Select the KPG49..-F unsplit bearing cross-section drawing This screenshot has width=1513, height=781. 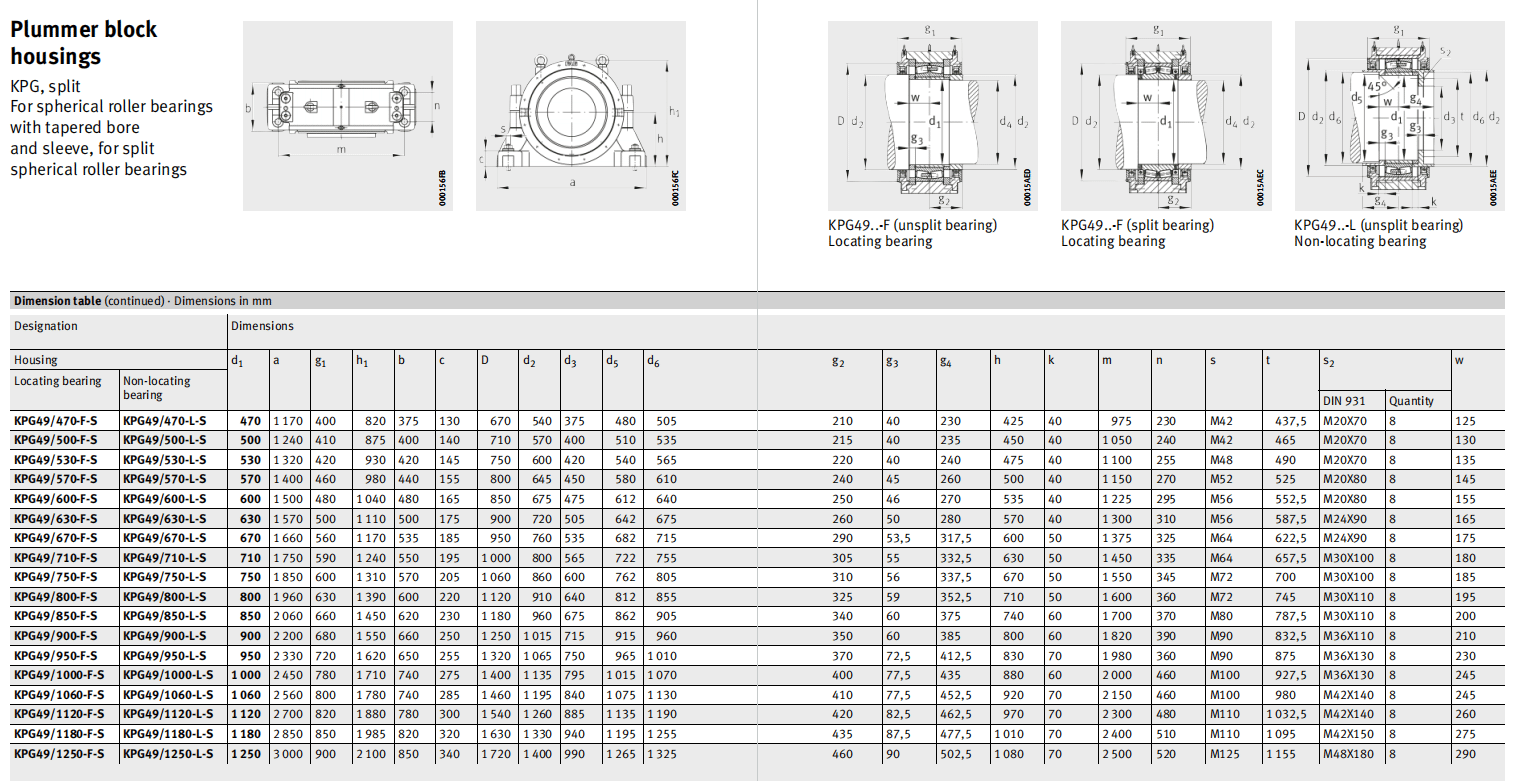(x=932, y=115)
